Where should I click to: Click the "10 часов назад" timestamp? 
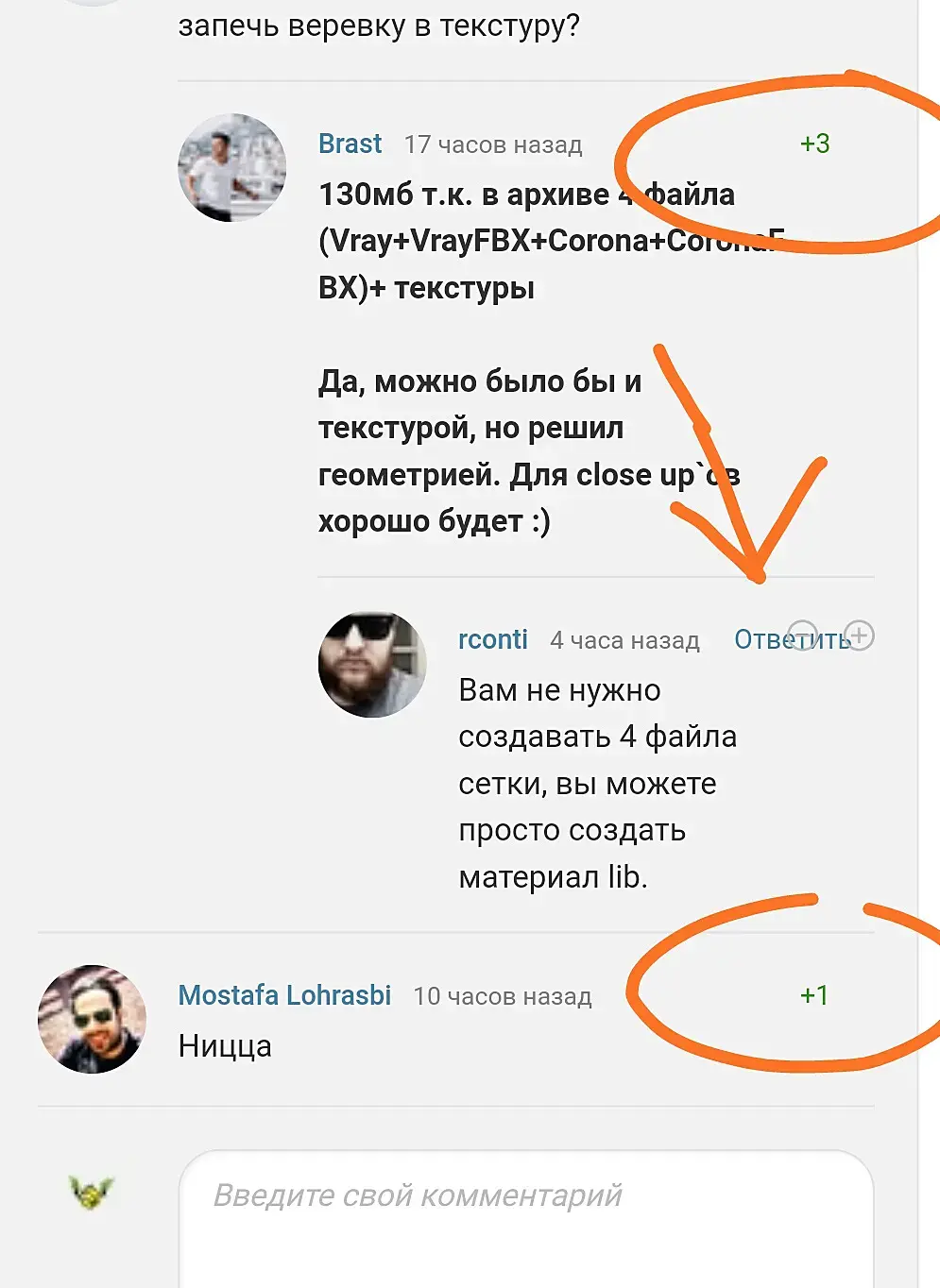point(503,996)
